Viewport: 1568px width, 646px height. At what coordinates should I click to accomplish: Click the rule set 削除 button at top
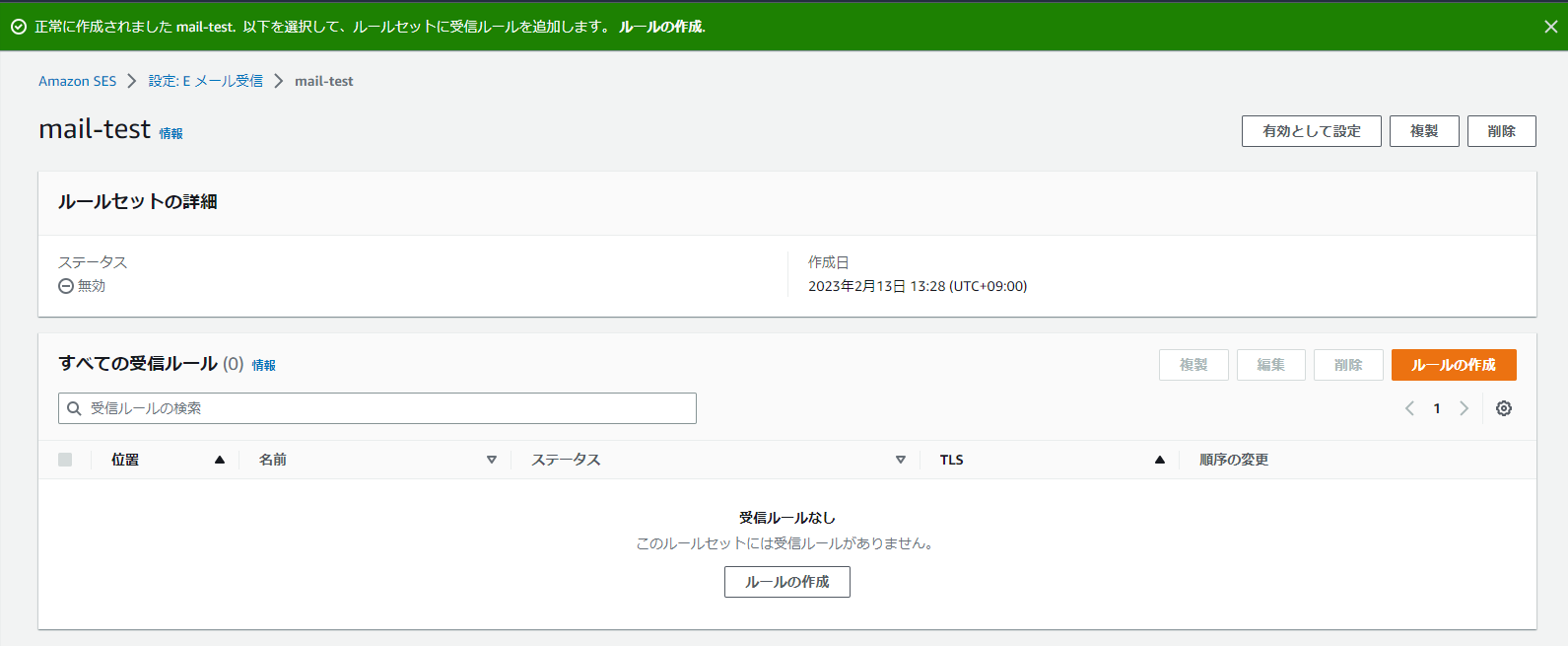pos(1502,131)
